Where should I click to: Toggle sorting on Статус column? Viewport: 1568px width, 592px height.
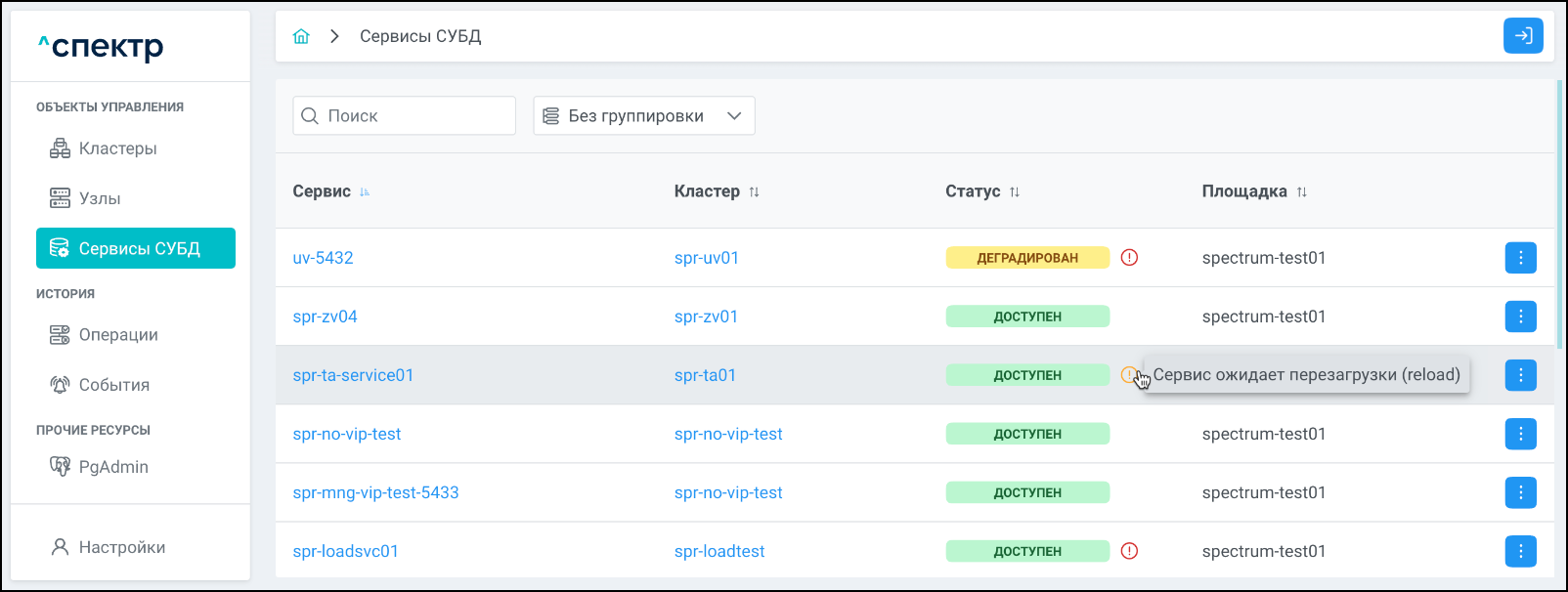click(1015, 192)
